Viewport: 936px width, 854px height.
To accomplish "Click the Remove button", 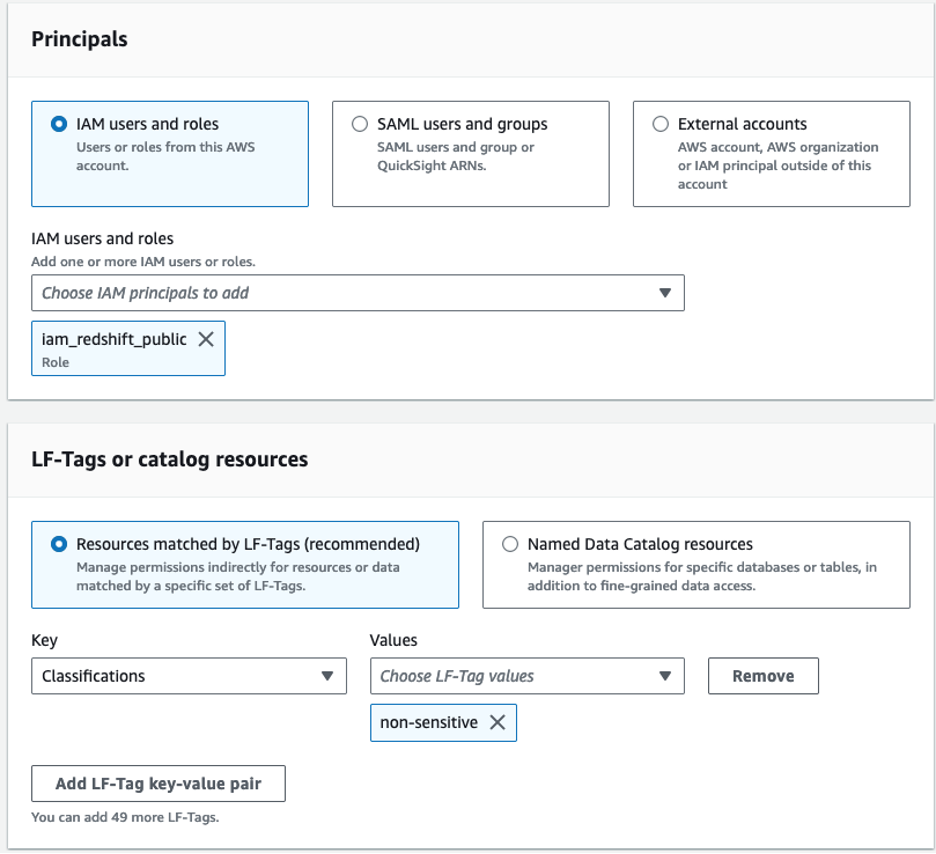I will tap(763, 676).
